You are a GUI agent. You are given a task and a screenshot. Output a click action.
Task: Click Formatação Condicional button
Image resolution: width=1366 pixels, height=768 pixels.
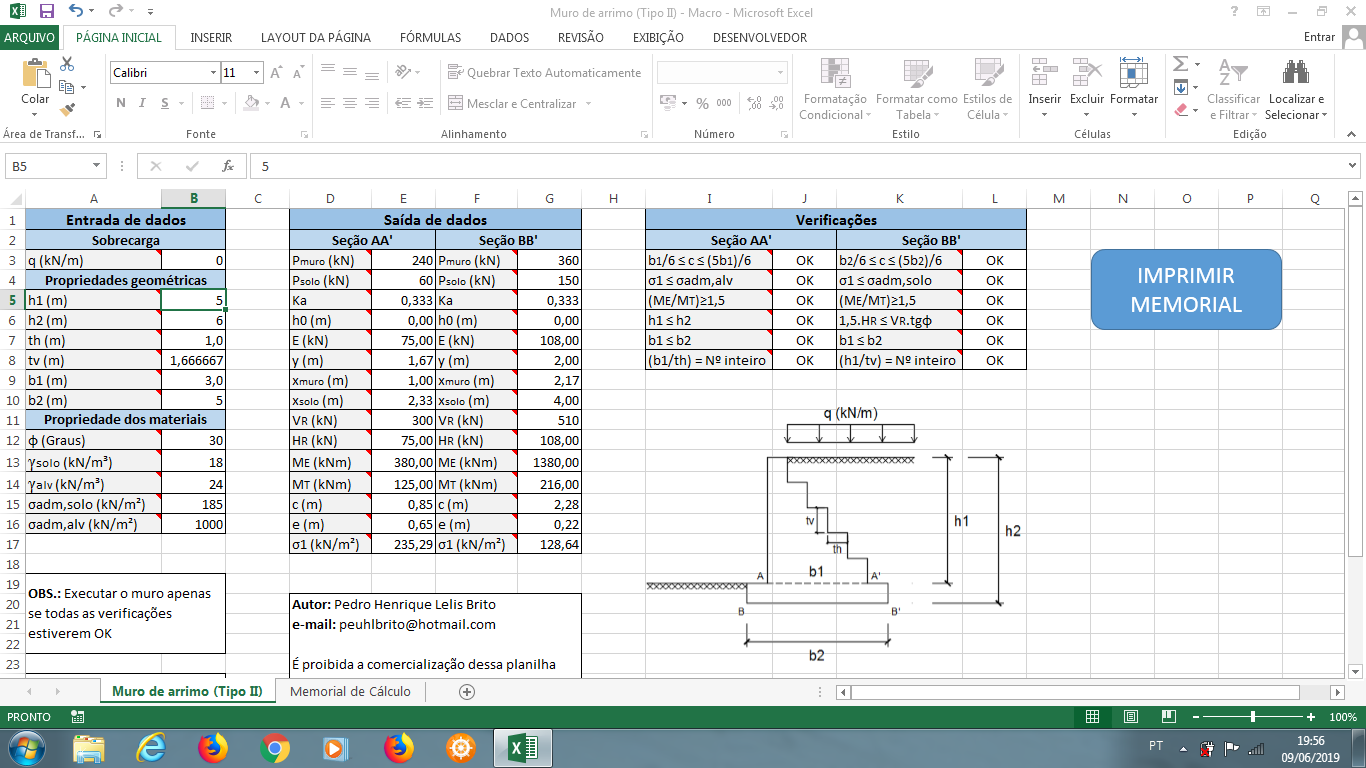[835, 89]
